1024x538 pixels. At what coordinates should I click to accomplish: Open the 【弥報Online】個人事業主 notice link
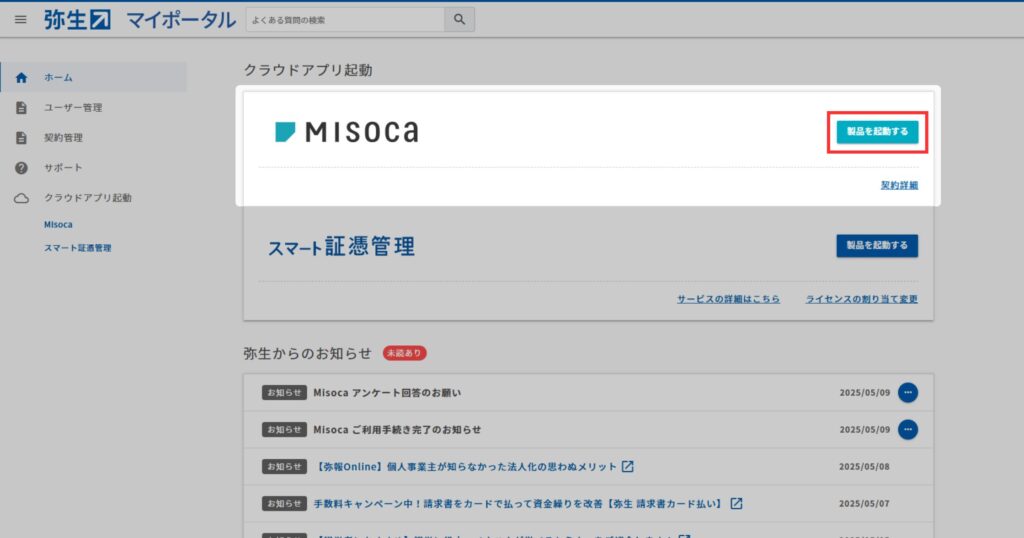coord(465,467)
